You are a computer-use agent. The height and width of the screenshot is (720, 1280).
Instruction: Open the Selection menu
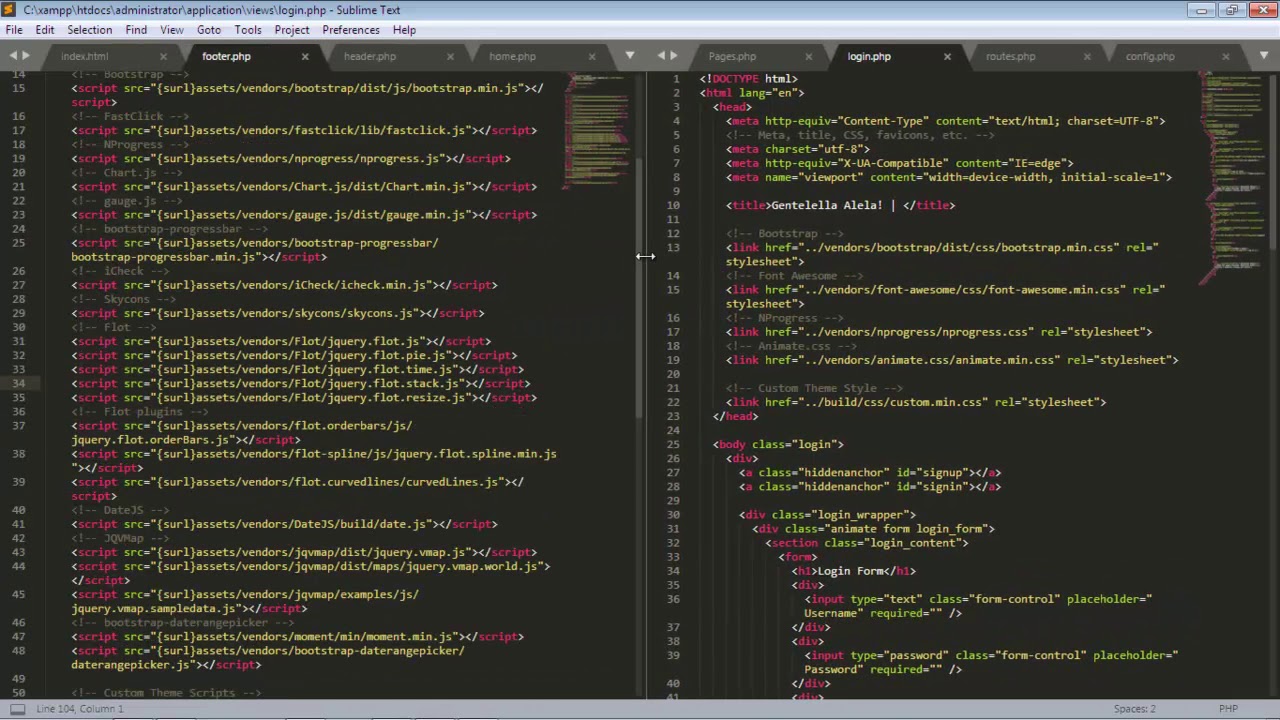89,30
